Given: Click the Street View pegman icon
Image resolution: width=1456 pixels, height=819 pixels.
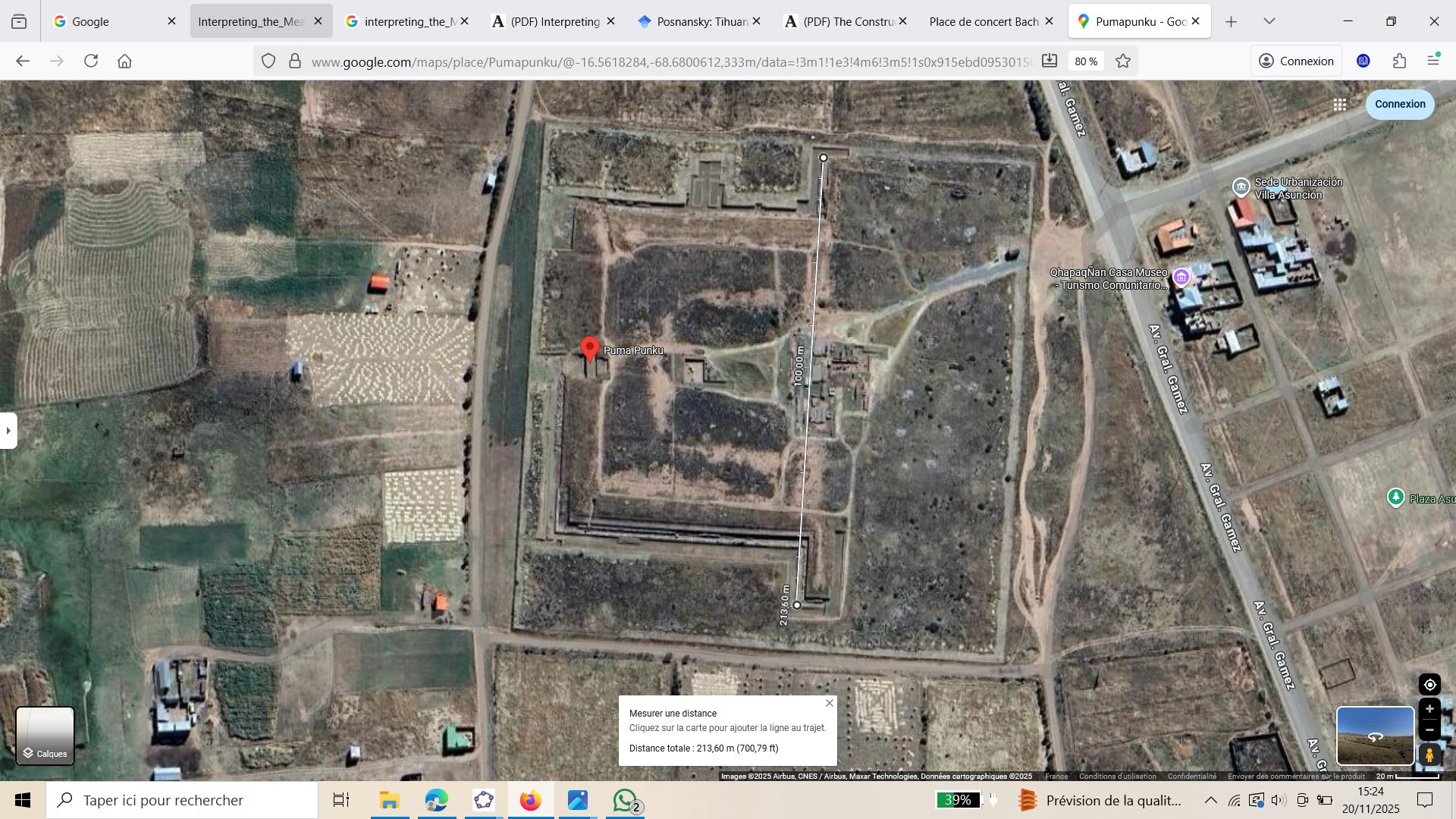Looking at the screenshot, I should 1429,755.
